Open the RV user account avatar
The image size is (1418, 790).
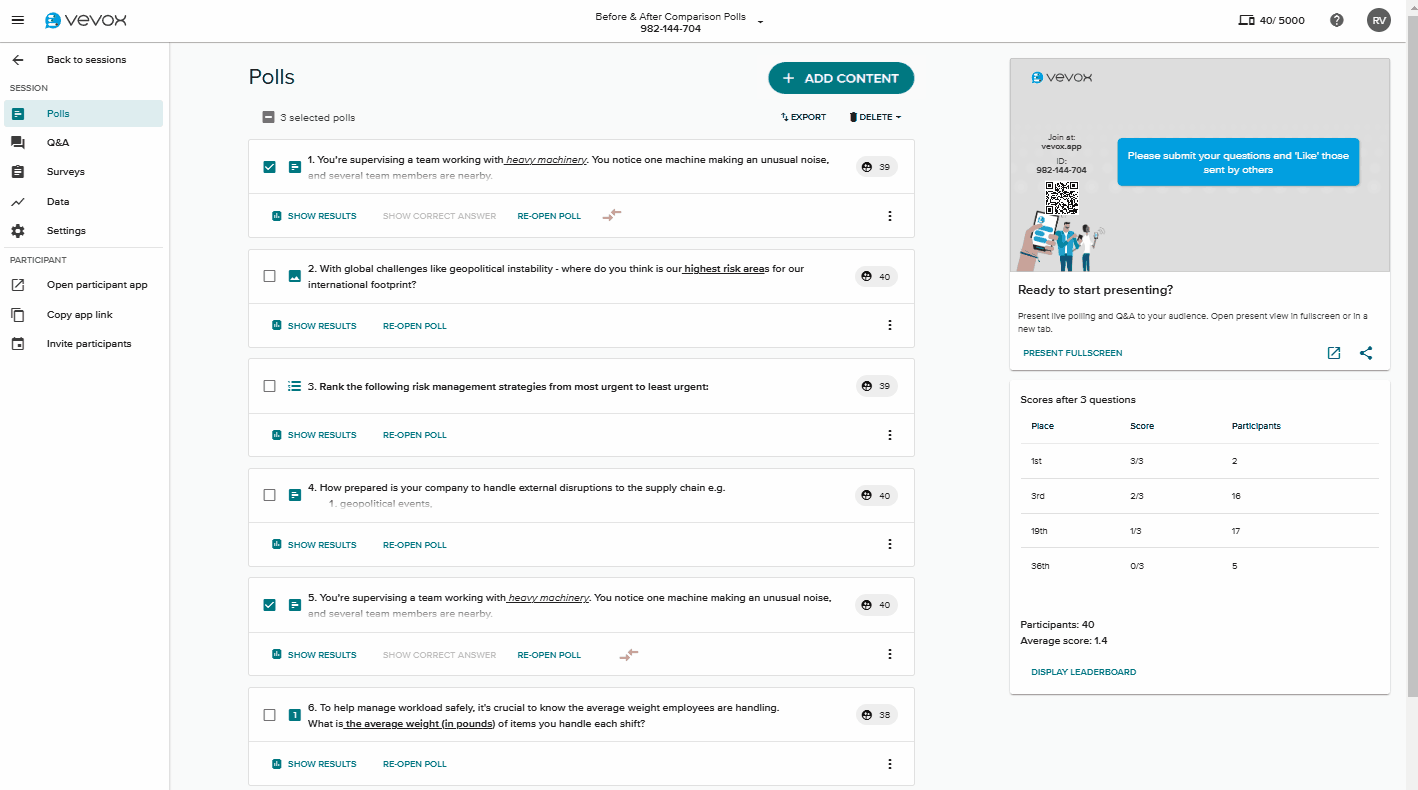tap(1379, 20)
